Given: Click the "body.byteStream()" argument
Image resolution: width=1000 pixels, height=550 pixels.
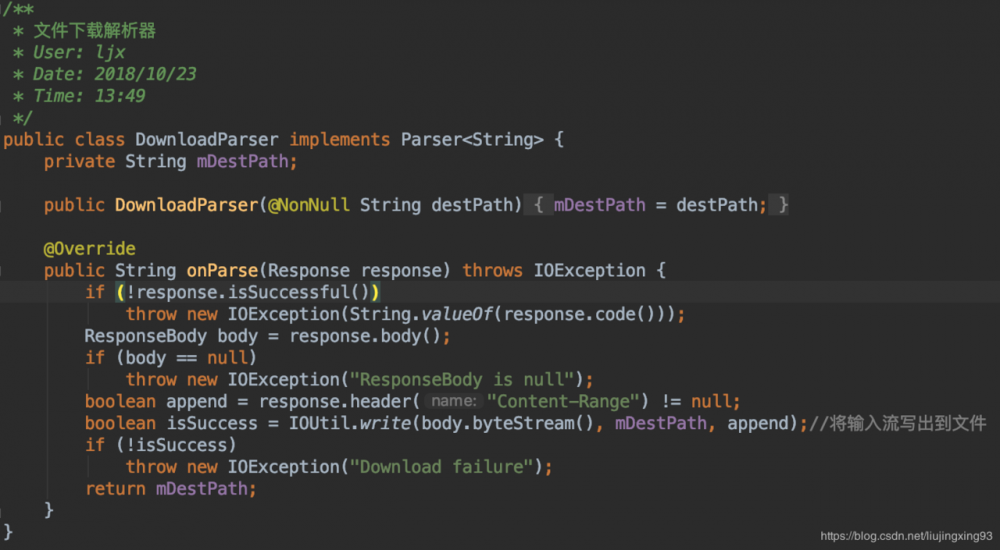Looking at the screenshot, I should click(508, 423).
